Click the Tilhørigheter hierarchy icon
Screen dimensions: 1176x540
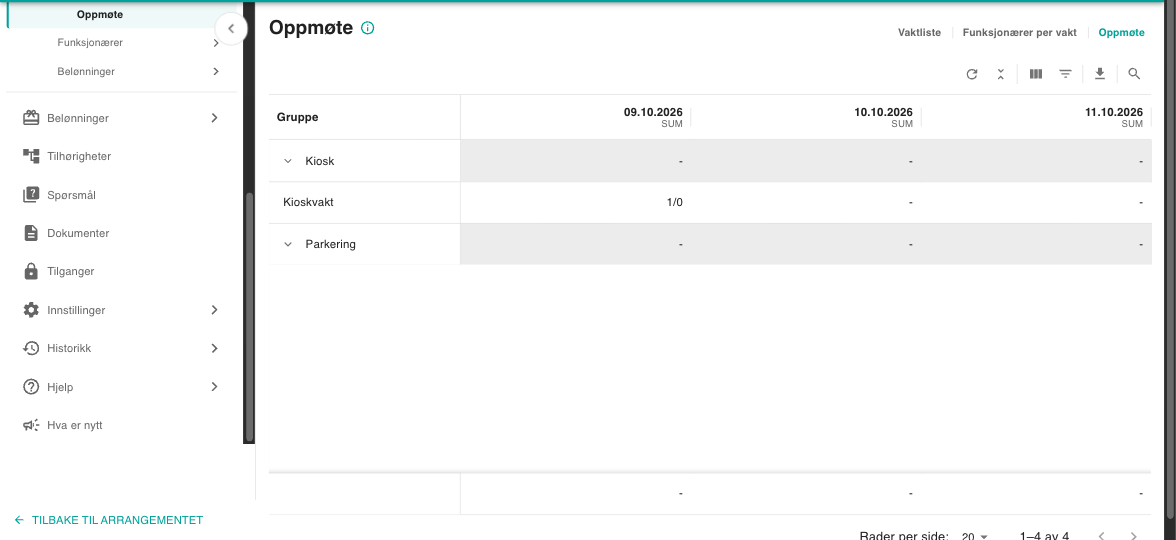click(31, 156)
